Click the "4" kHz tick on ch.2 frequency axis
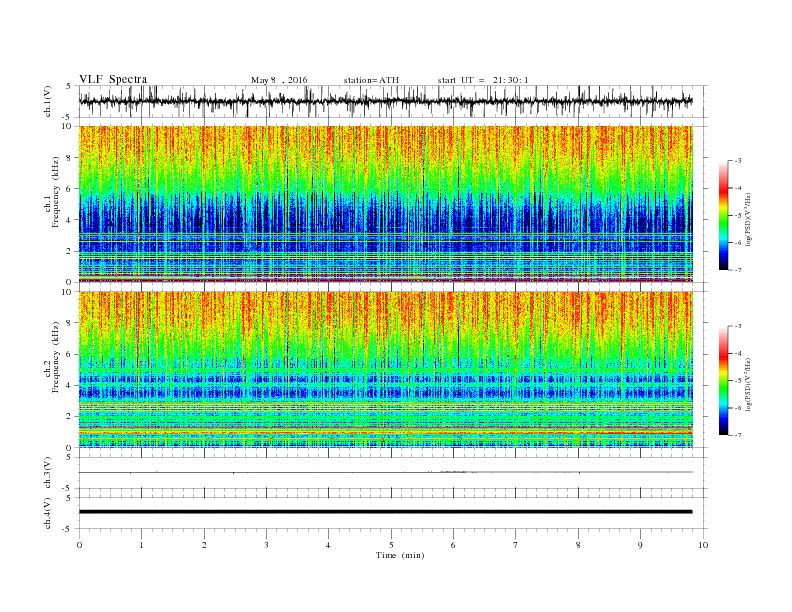This screenshot has height=612, width=792. pyautogui.click(x=70, y=386)
